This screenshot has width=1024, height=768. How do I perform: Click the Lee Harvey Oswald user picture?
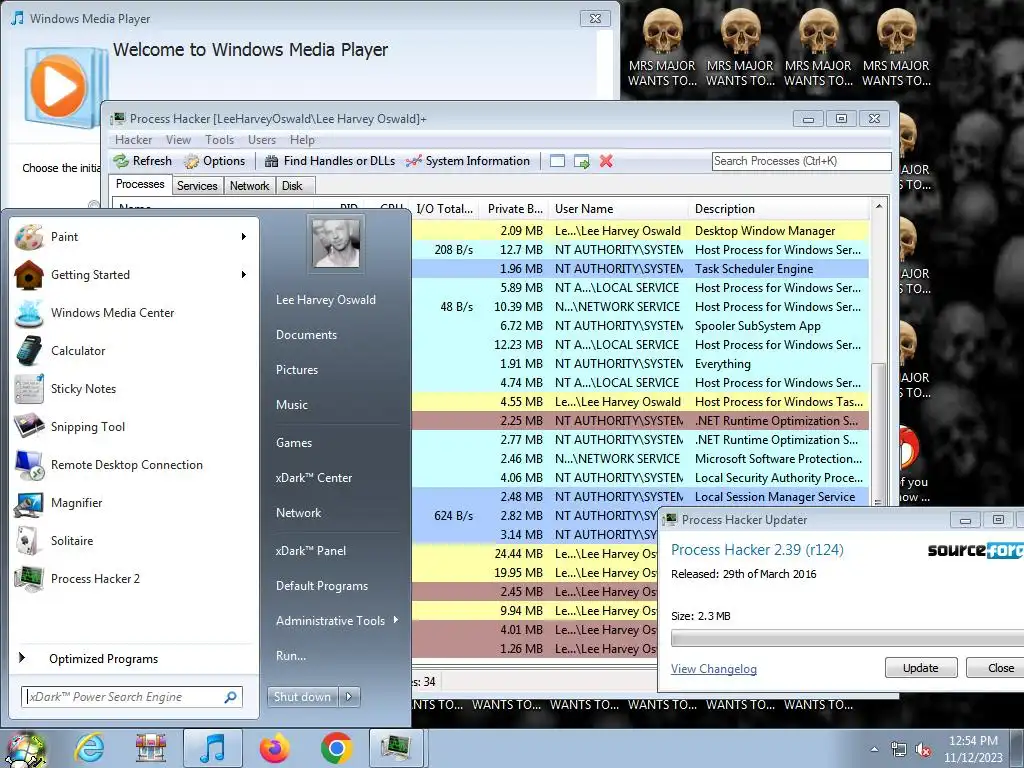coord(336,243)
